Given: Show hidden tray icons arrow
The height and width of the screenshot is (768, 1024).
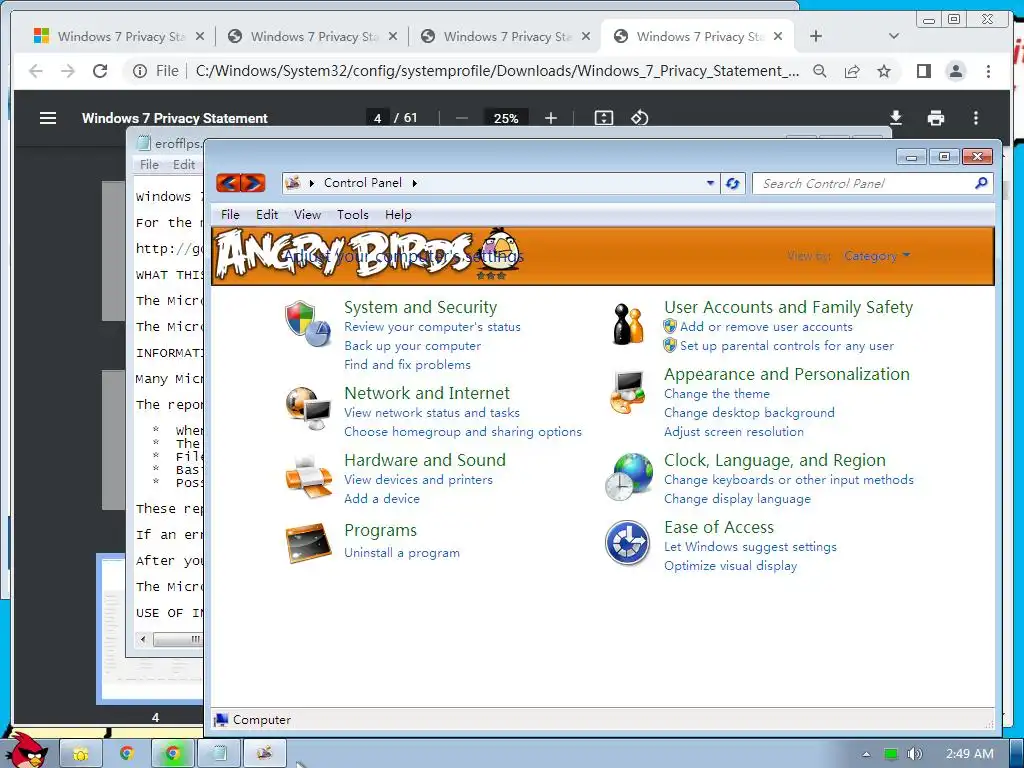Looking at the screenshot, I should pyautogui.click(x=866, y=754).
